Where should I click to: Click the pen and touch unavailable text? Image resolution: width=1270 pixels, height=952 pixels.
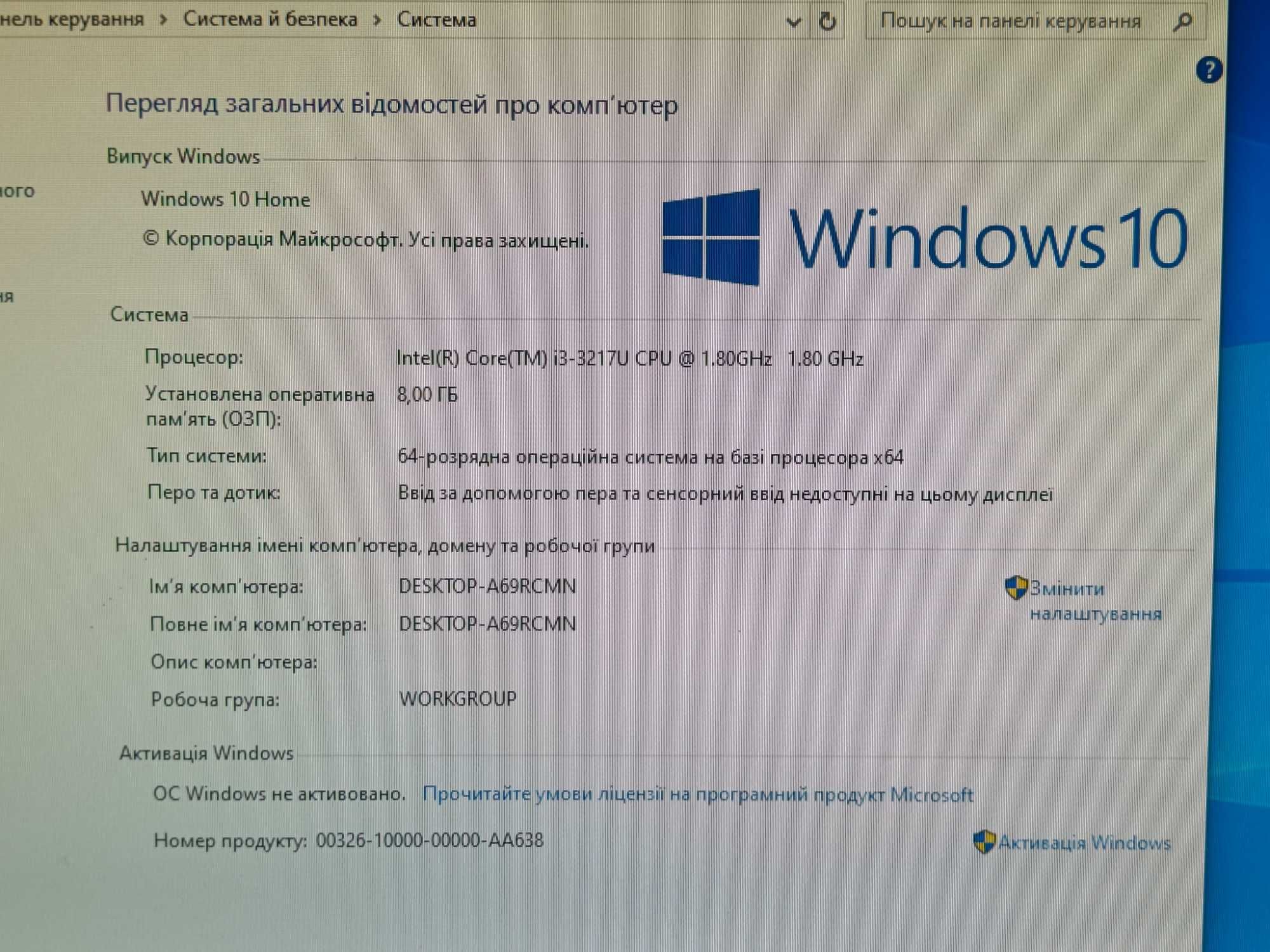coord(725,494)
